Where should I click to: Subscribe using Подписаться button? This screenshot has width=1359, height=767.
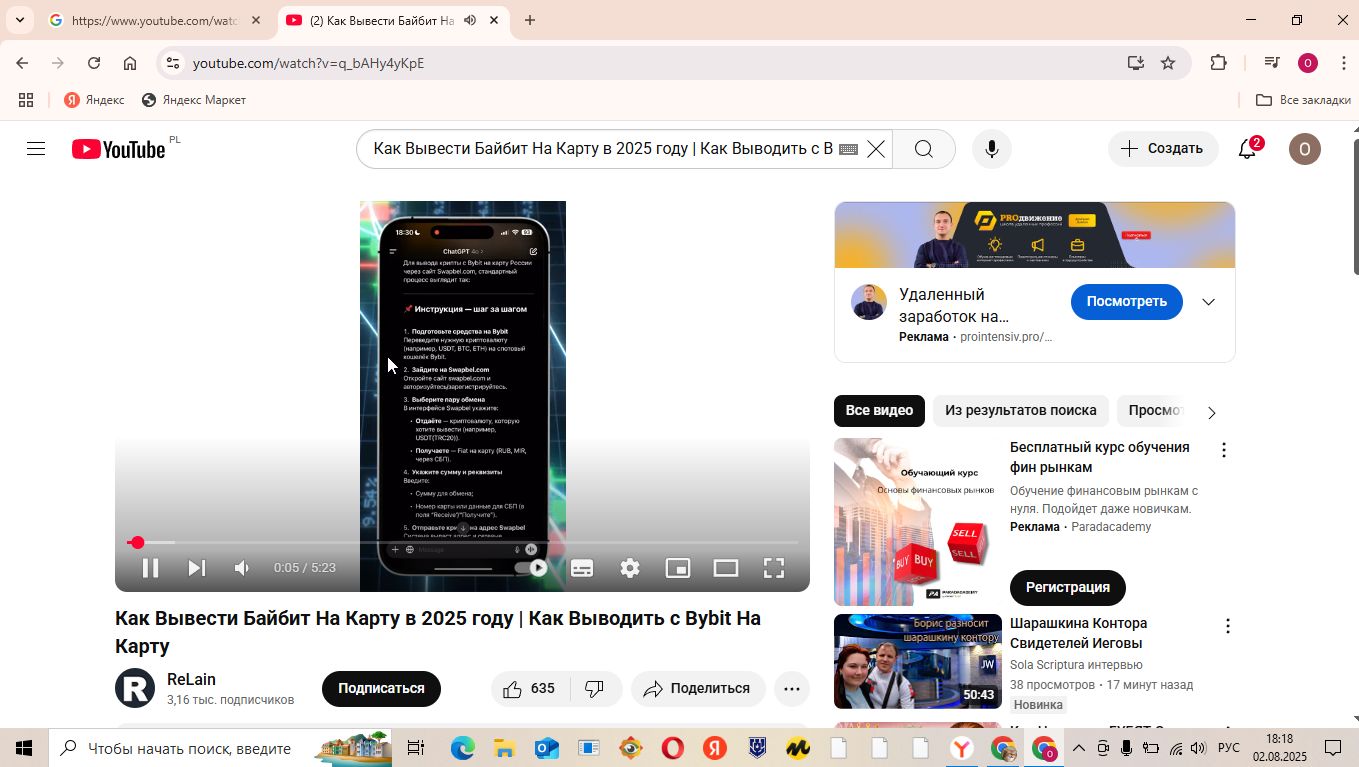(381, 689)
